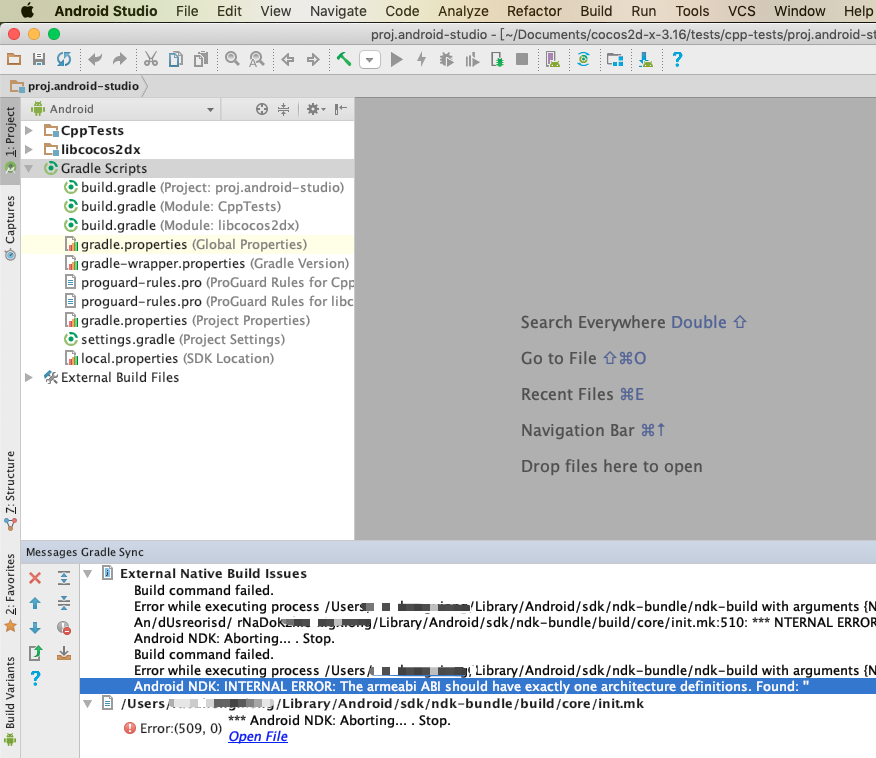Open the AVD Manager icon
Screen dimensions: 876x758
(553, 59)
